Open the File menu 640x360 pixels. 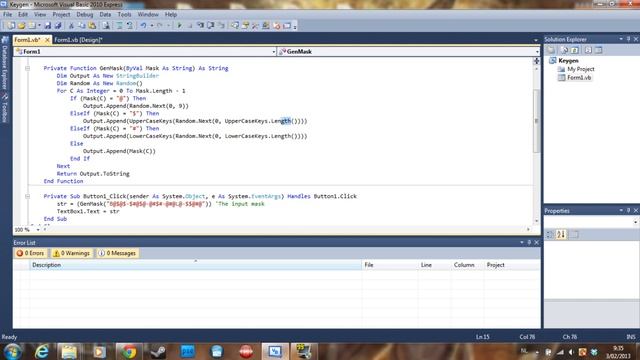pos(7,14)
